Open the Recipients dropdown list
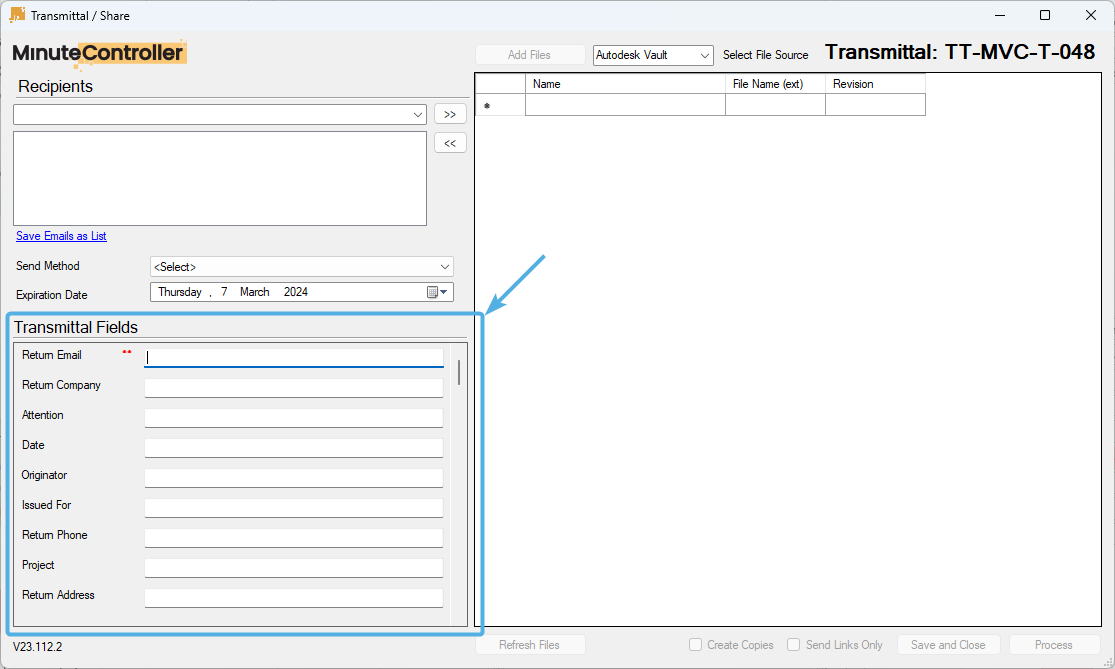Viewport: 1115px width, 669px height. click(x=418, y=114)
